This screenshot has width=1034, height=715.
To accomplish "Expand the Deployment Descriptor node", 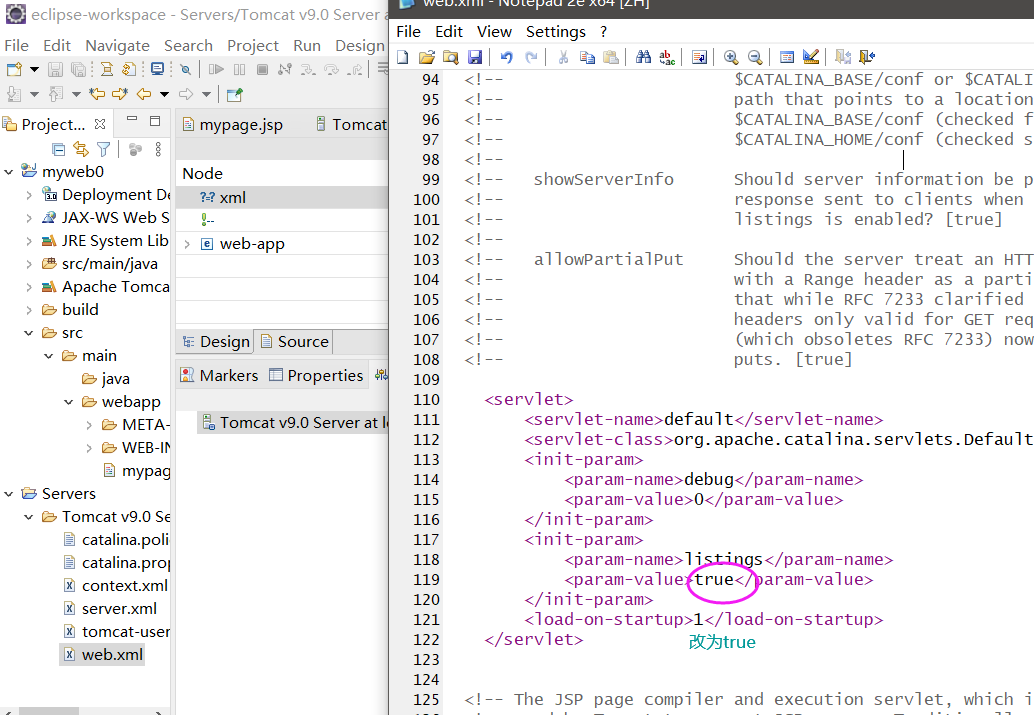I will 29,195.
